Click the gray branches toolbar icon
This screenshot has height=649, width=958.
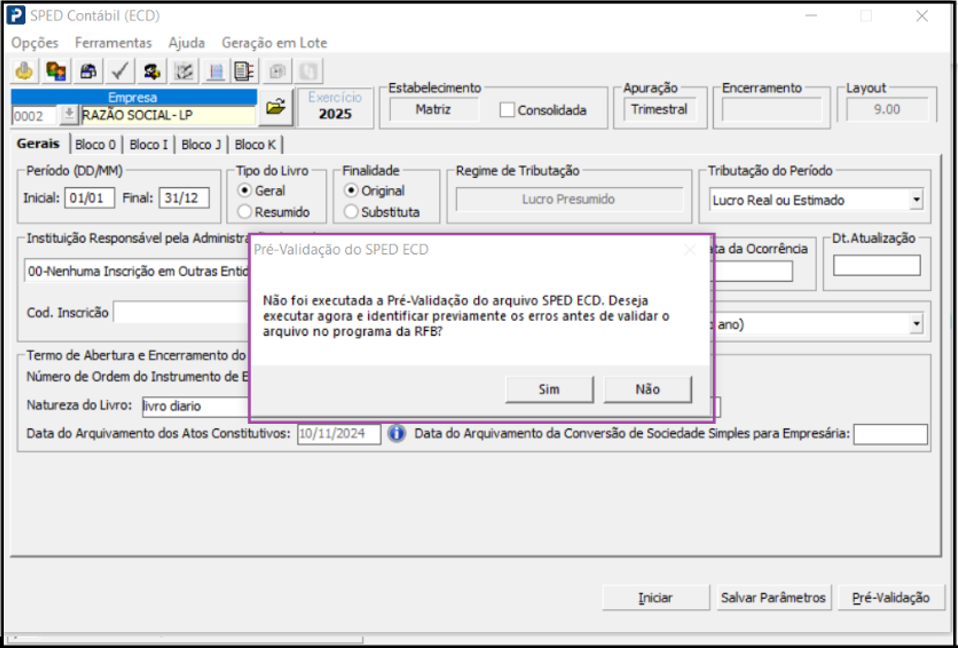click(x=184, y=71)
